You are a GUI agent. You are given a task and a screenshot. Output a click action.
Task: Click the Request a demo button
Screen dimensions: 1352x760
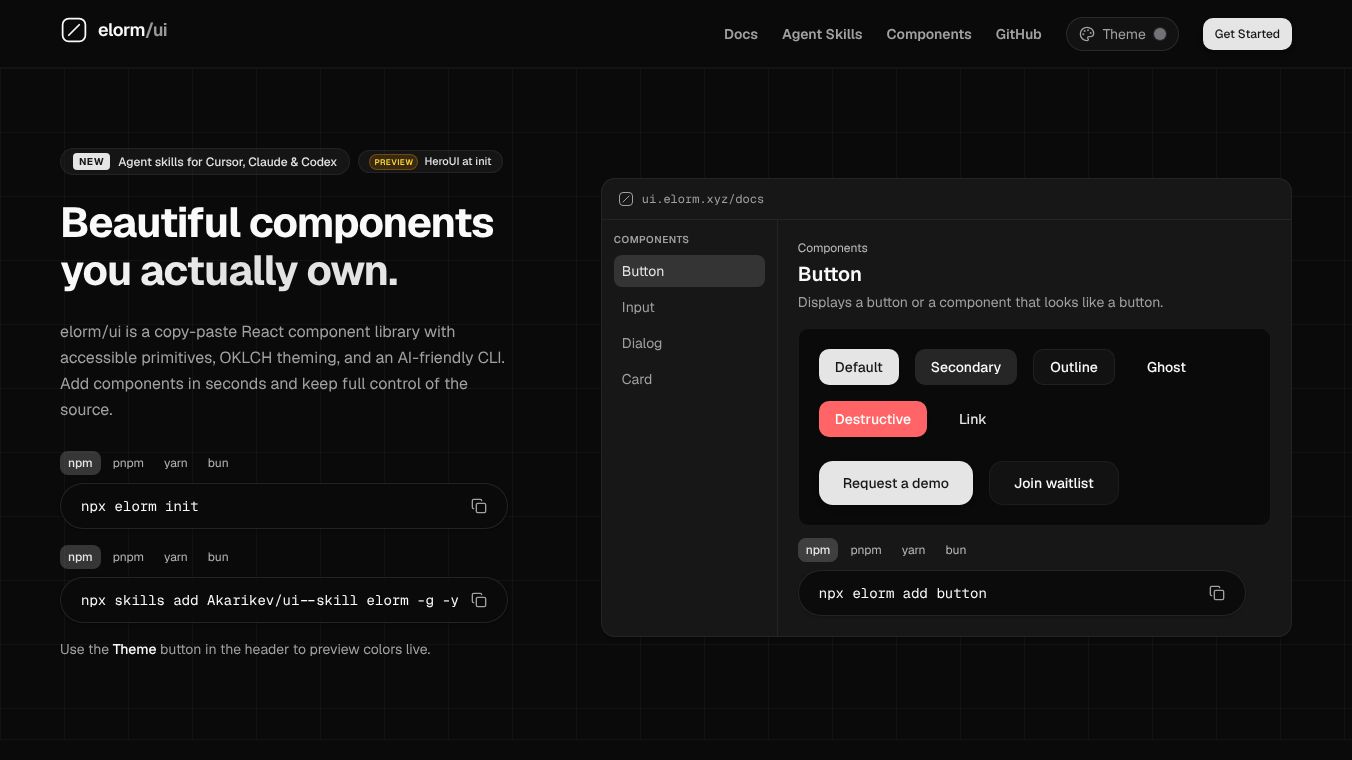point(896,483)
